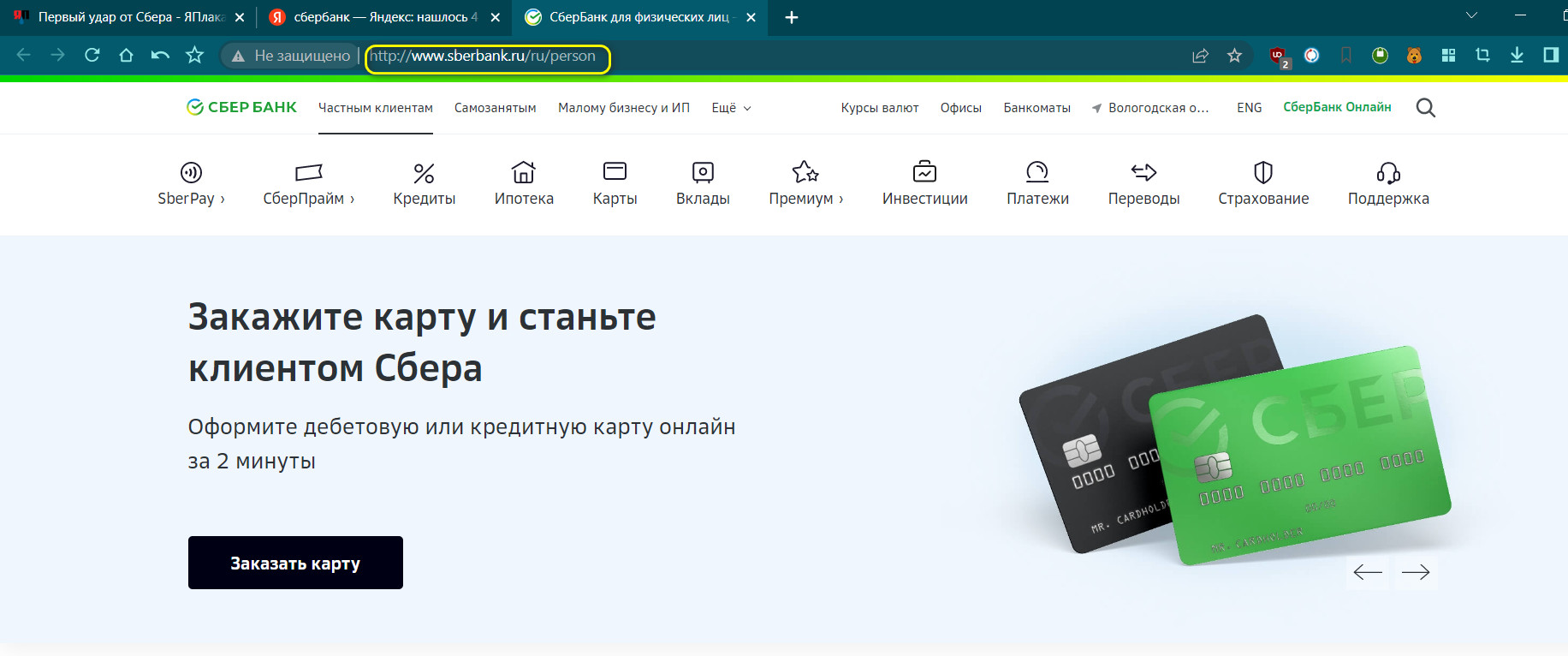Click the 'Не защищено' security warning
The image size is (1568, 656).
click(291, 56)
